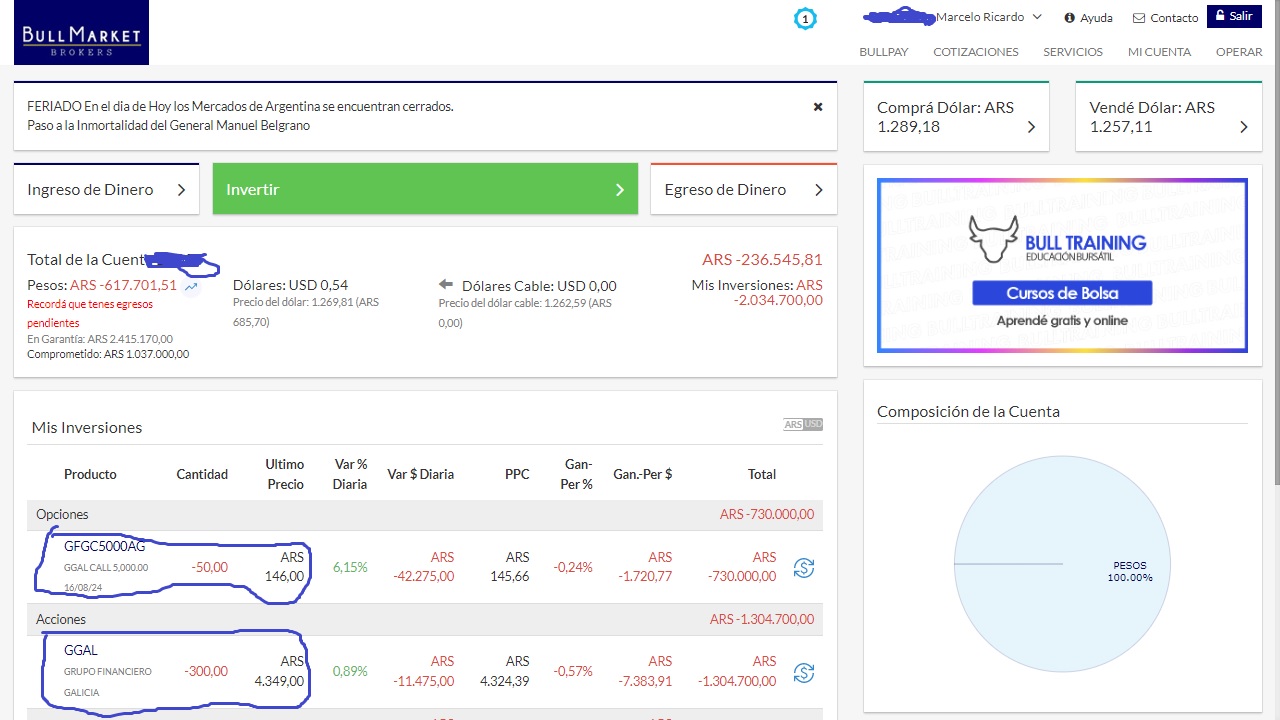Open the BULLPAY menu

(x=884, y=52)
